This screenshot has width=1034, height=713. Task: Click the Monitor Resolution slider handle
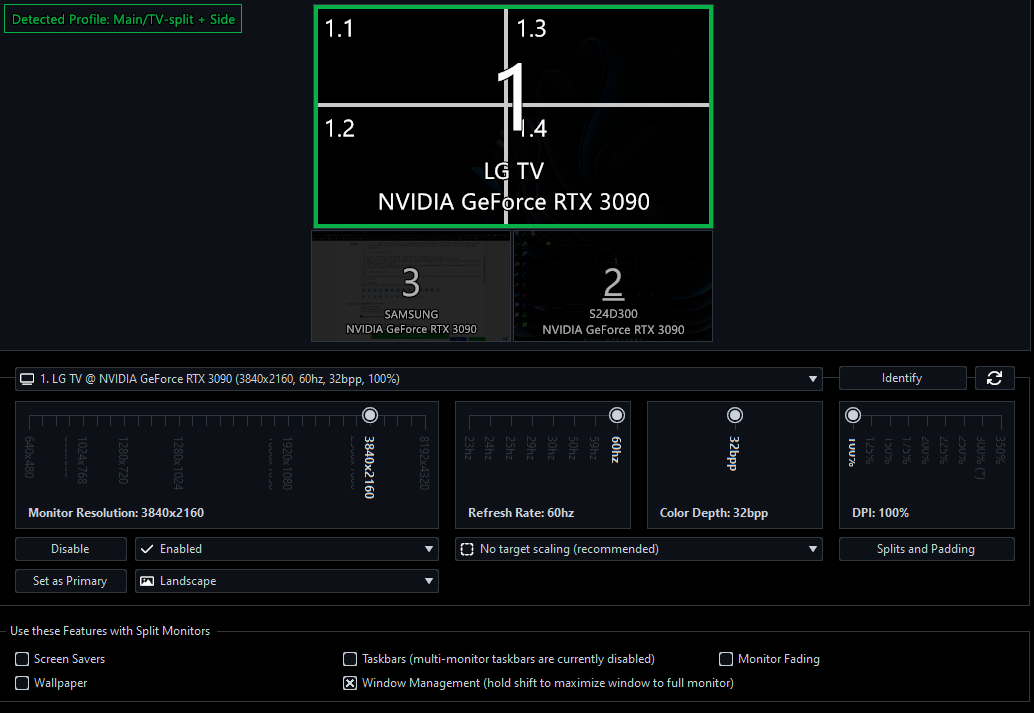point(370,415)
